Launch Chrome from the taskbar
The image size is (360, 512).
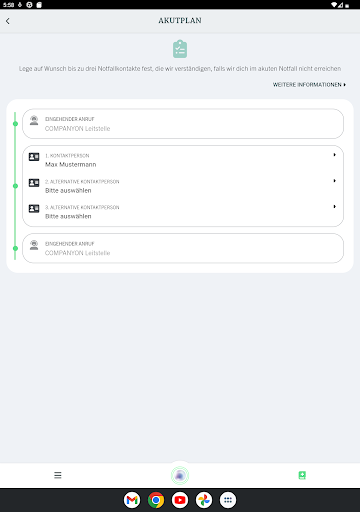coord(156,500)
